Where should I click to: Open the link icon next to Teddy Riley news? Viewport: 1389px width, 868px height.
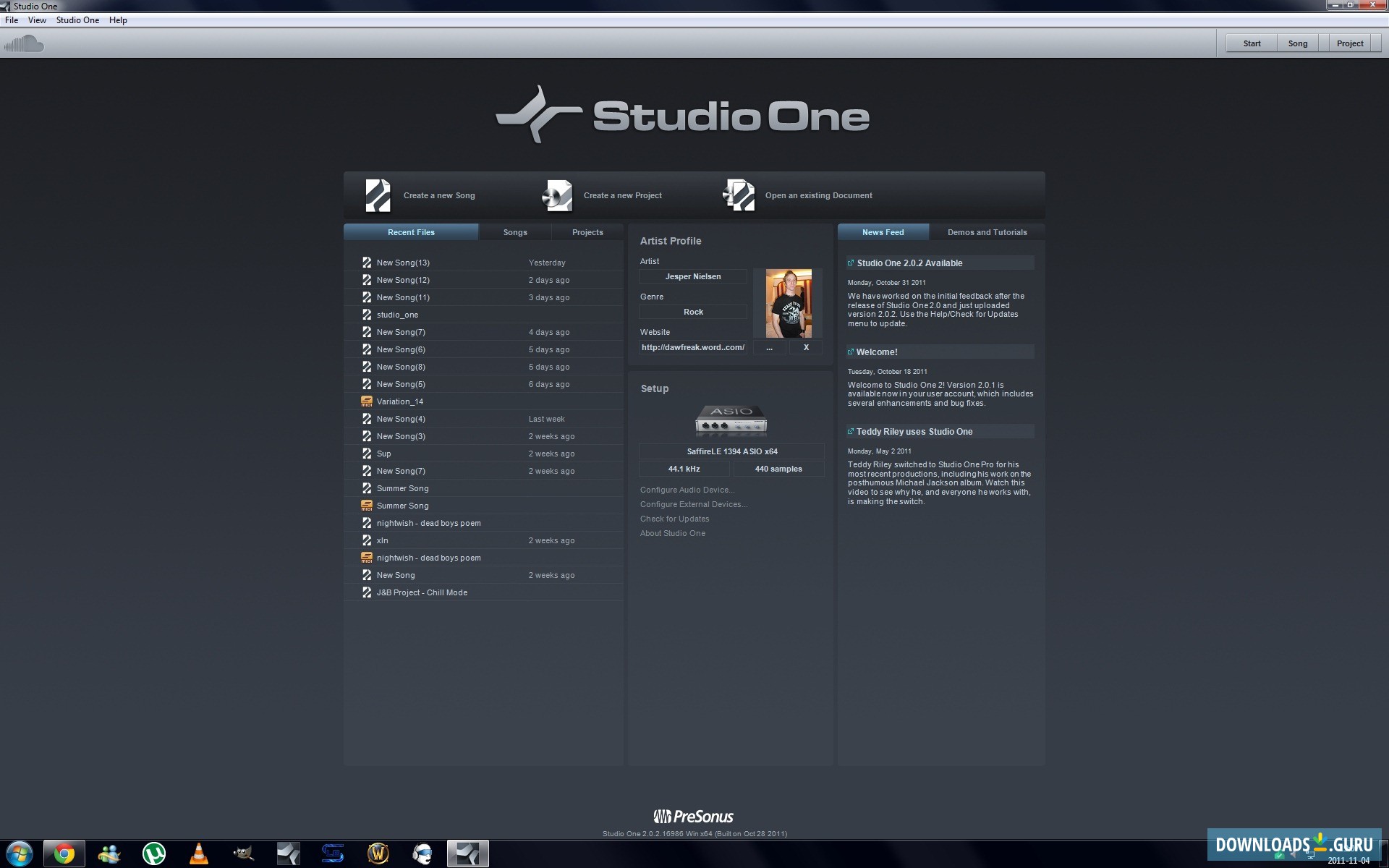[851, 432]
